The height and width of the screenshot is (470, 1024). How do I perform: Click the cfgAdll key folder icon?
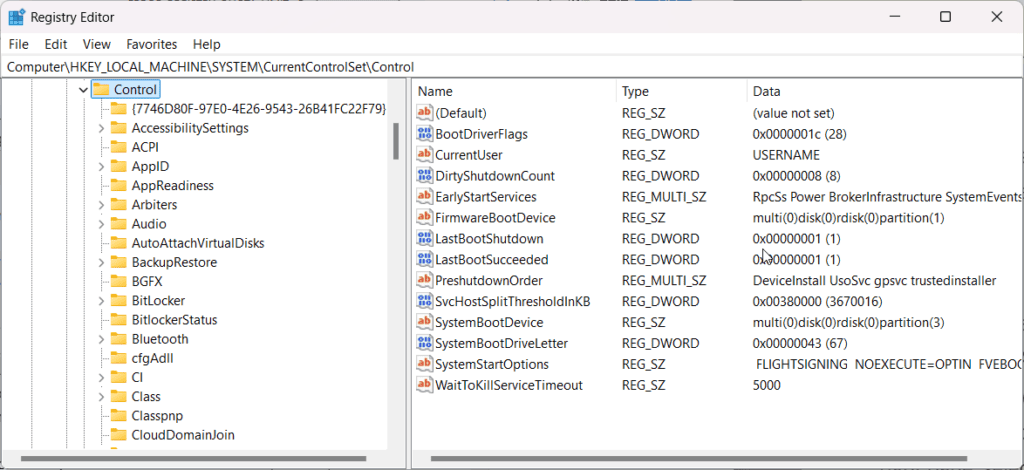tap(118, 358)
